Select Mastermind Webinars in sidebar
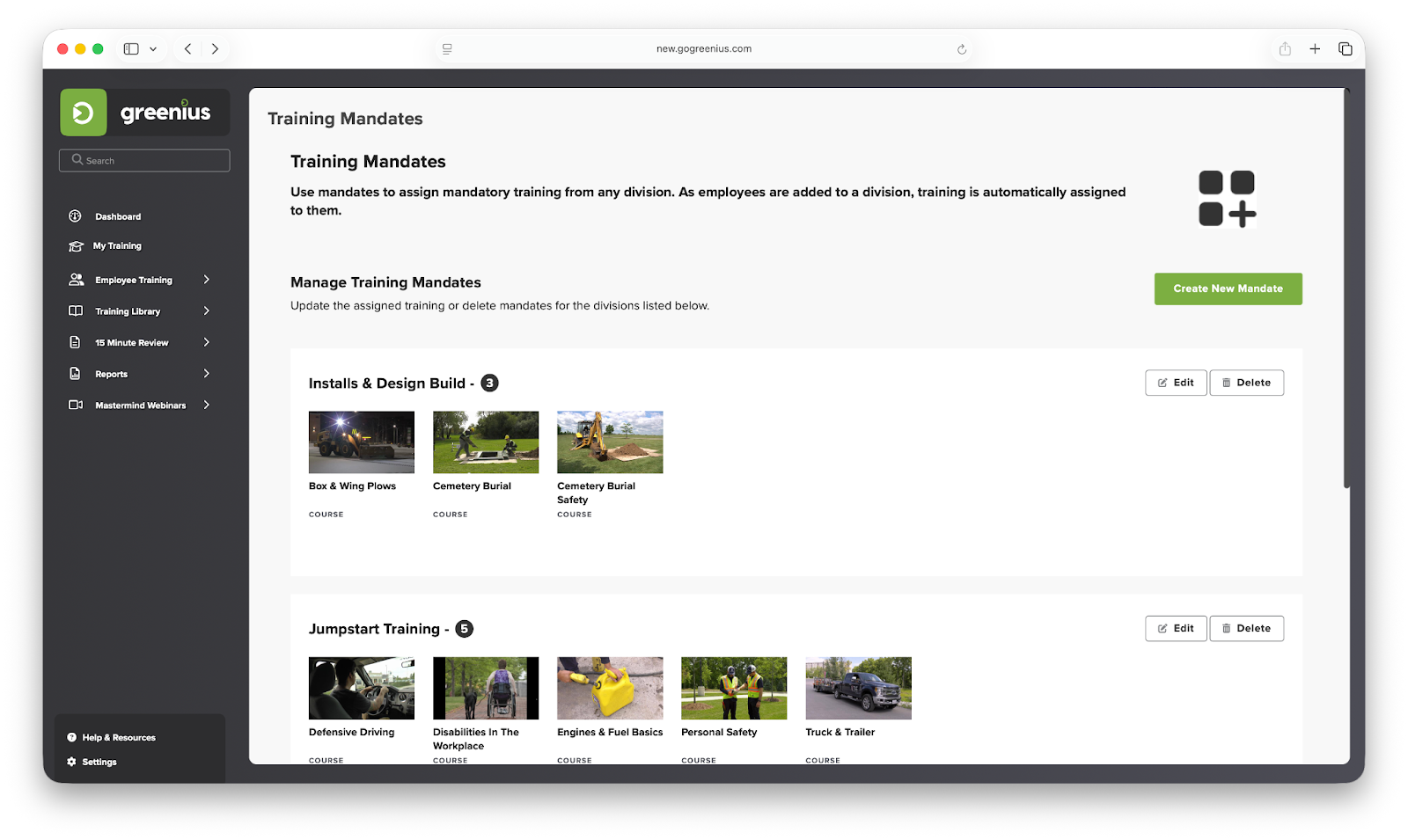The height and width of the screenshot is (840, 1408). 141,405
